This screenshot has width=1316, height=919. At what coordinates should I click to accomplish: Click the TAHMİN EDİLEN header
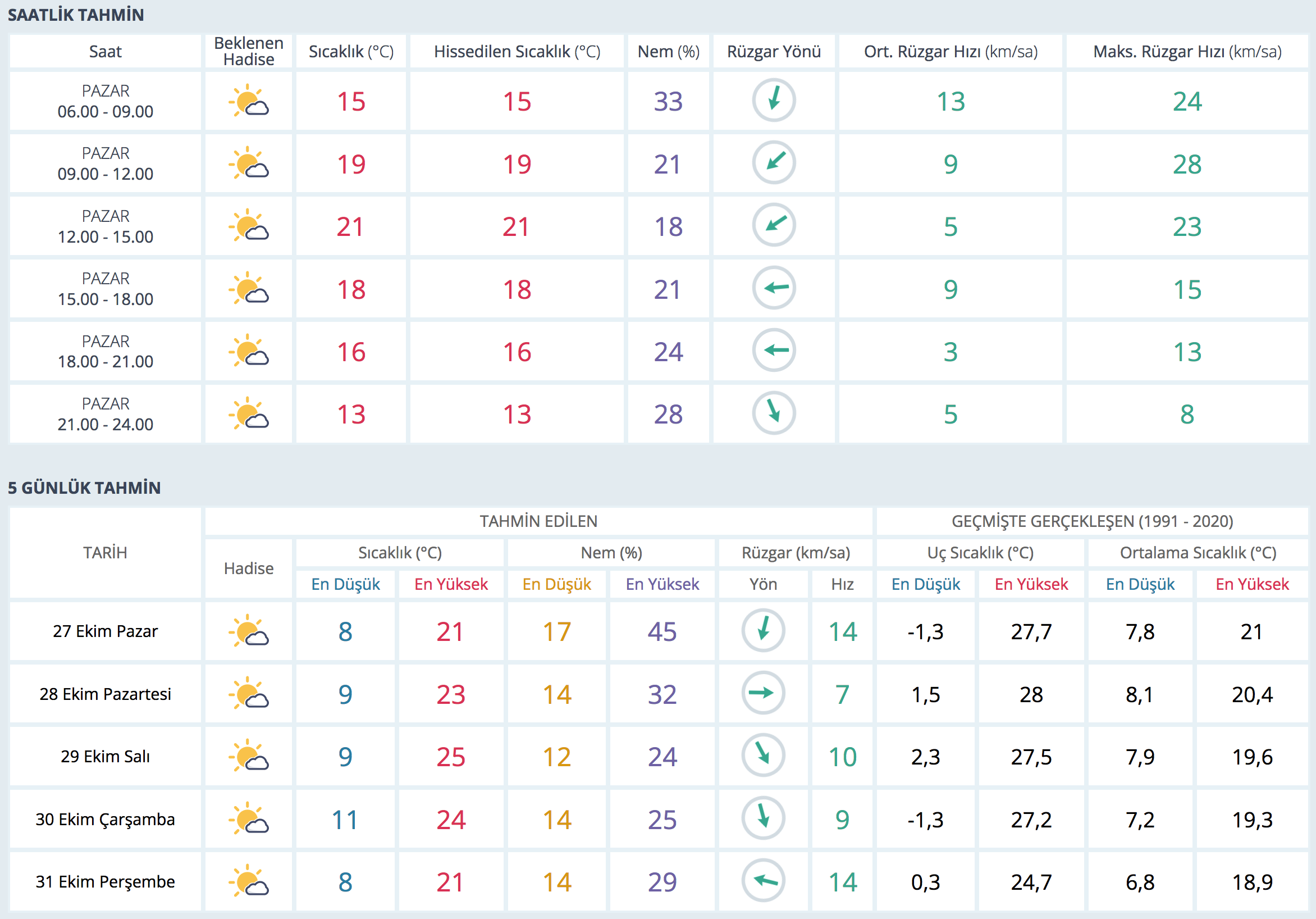coord(538,521)
